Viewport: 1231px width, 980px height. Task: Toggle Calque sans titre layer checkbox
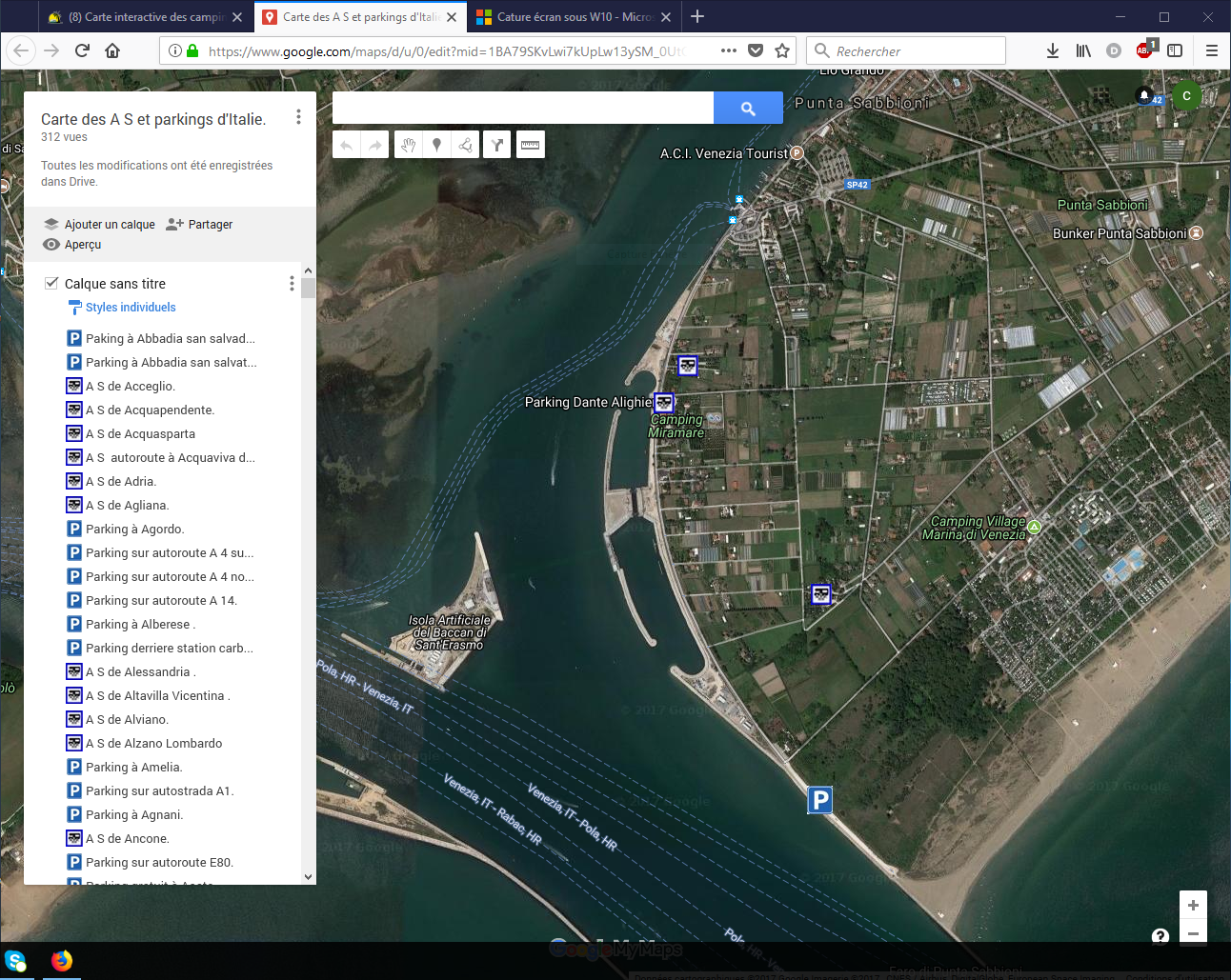pyautogui.click(x=51, y=283)
